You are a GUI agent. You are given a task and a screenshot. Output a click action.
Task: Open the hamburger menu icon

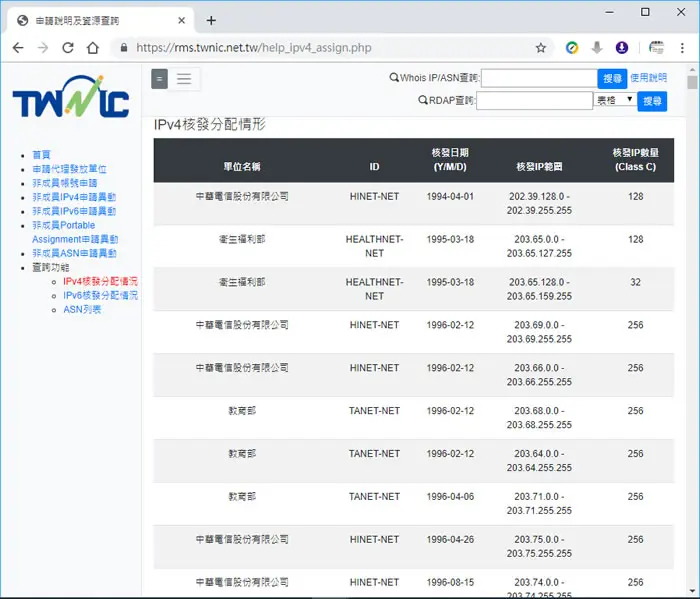[x=184, y=79]
